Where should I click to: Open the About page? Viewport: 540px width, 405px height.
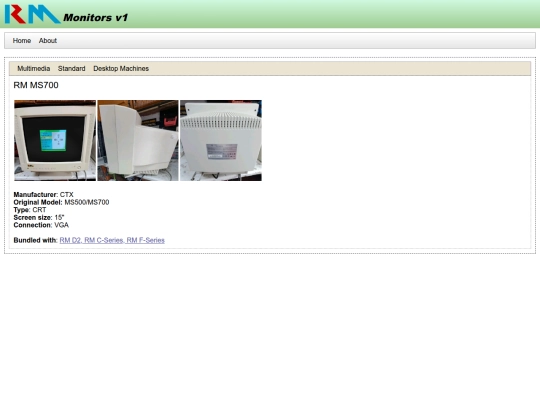tap(48, 41)
